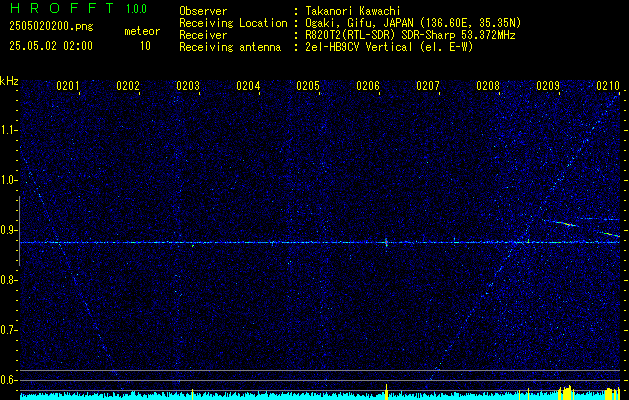
Task: Click the bright meteor echo near 0209
Action: pos(566,223)
